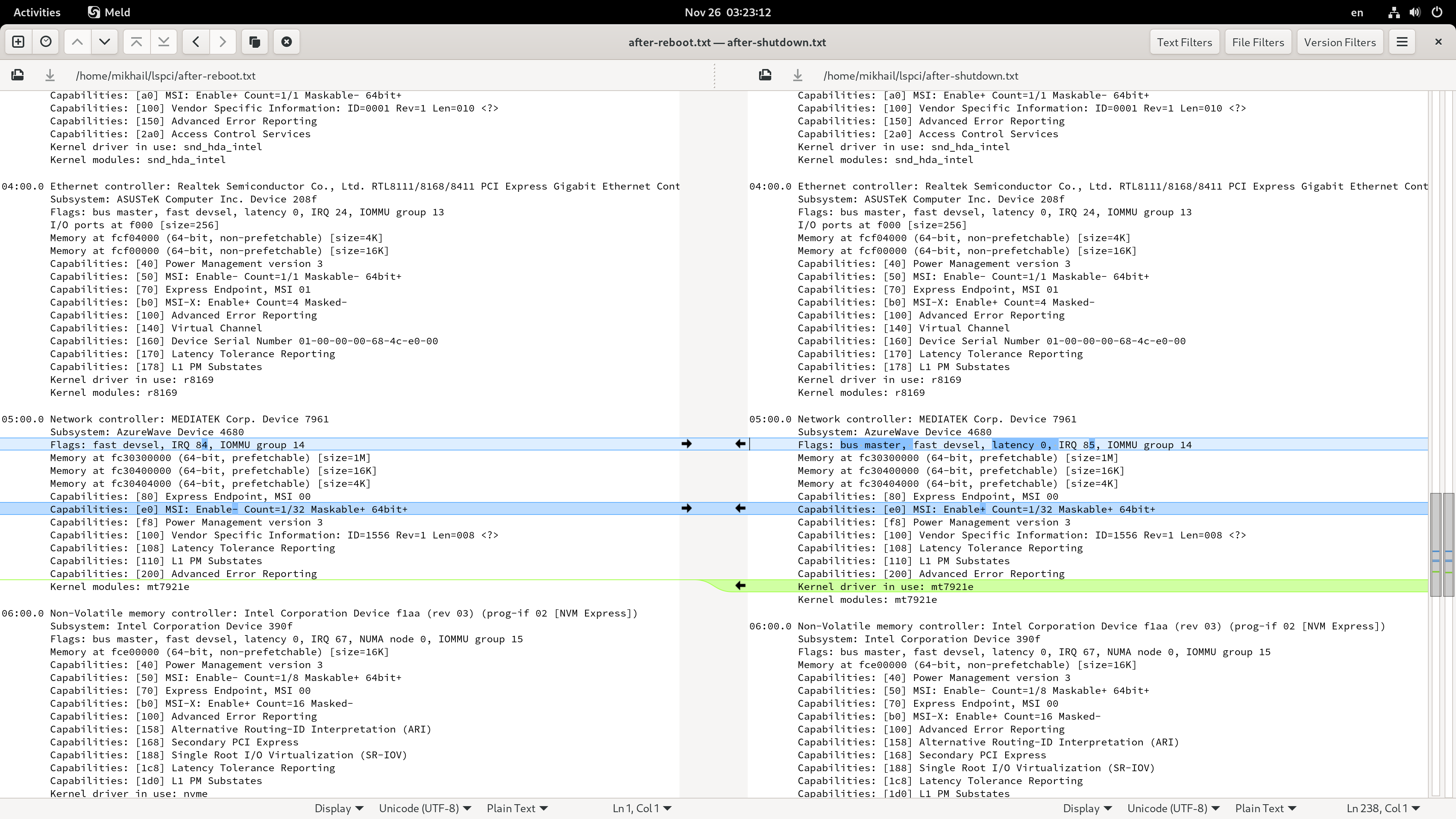The height and width of the screenshot is (819, 1456).
Task: Open the clock calendar Nov 26
Action: [x=728, y=13]
